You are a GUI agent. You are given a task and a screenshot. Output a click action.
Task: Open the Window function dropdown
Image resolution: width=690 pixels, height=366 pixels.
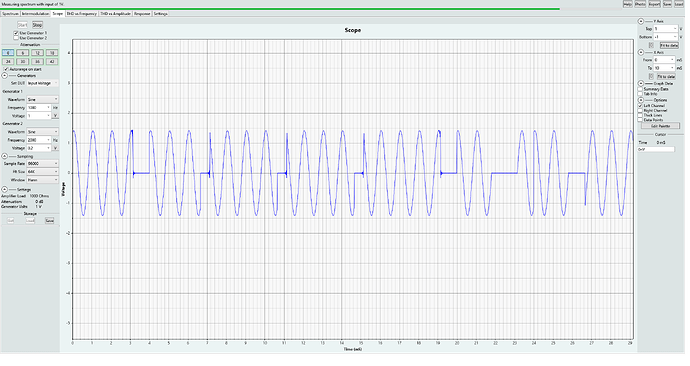click(42, 180)
